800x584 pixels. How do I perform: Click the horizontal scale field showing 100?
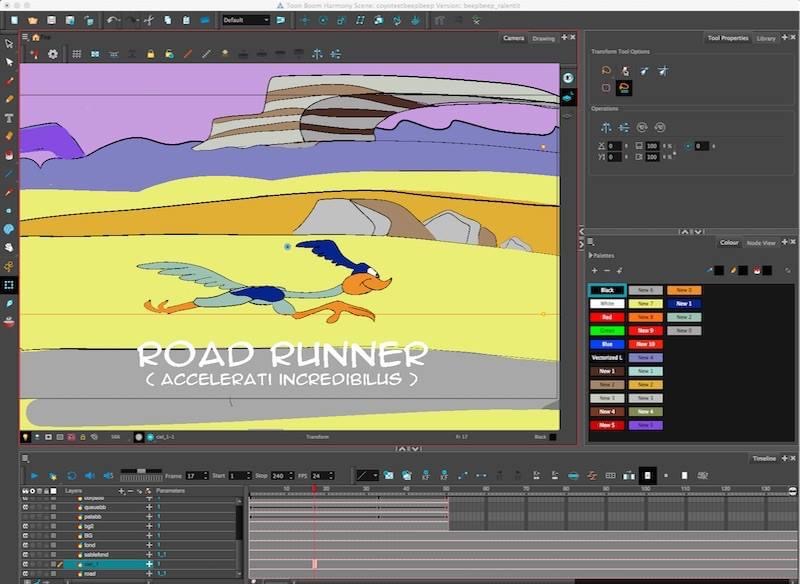click(x=652, y=146)
